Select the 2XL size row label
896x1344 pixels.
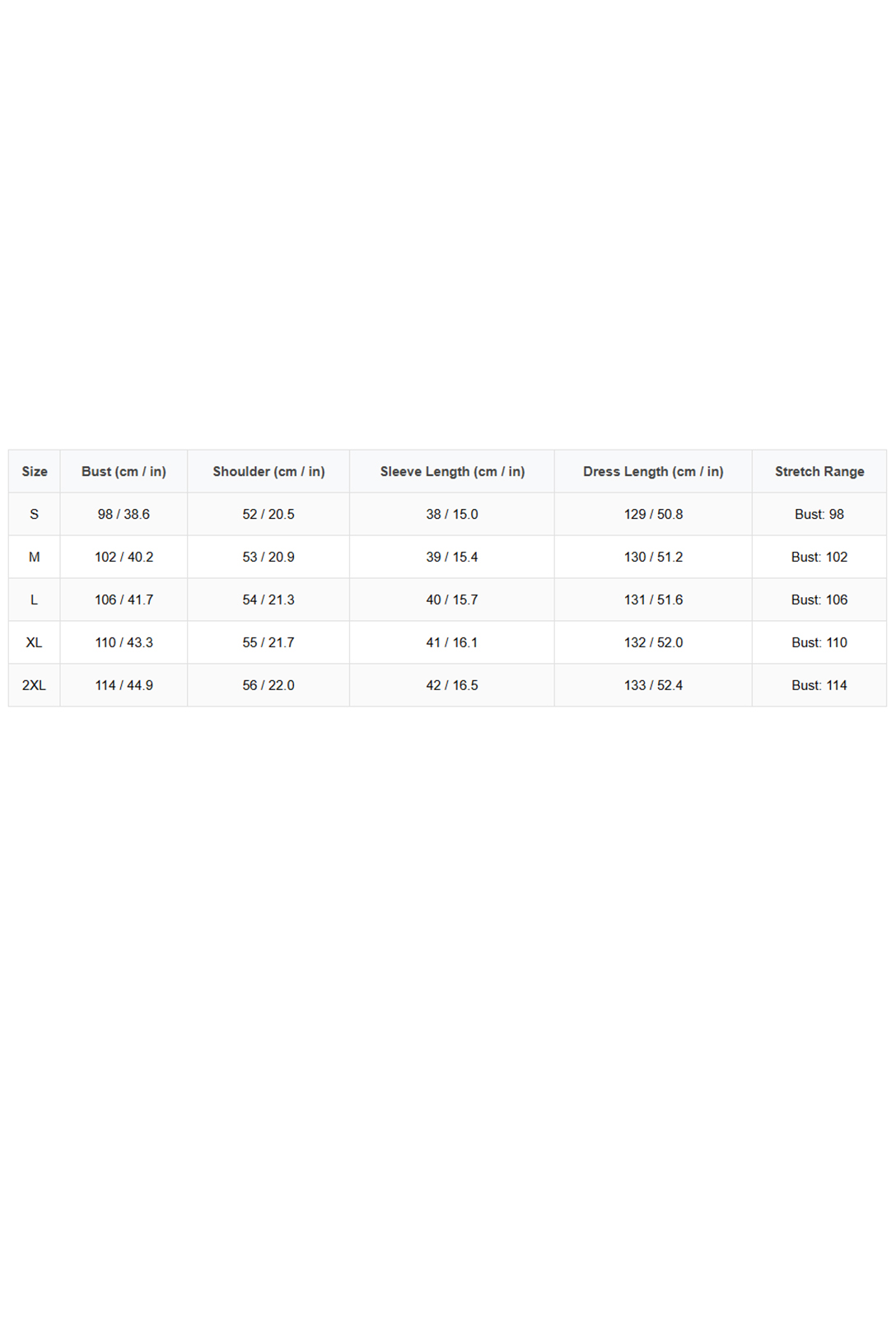click(x=35, y=686)
